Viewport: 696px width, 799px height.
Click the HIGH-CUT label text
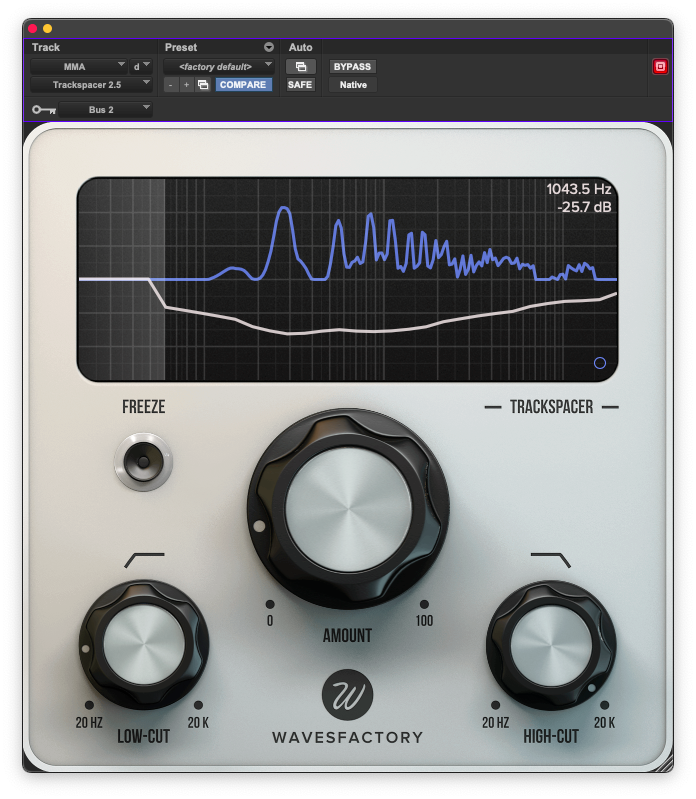point(551,736)
